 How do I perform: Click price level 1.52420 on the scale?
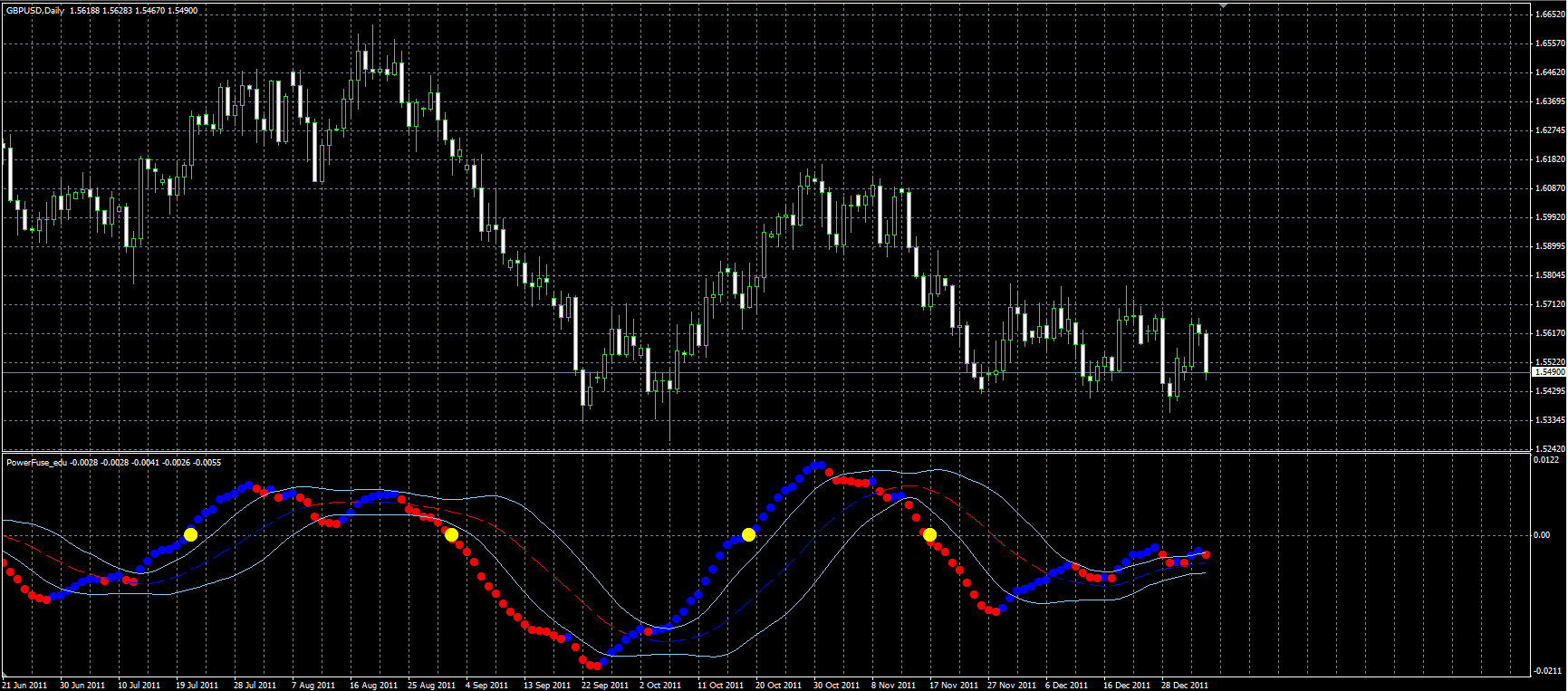1551,449
